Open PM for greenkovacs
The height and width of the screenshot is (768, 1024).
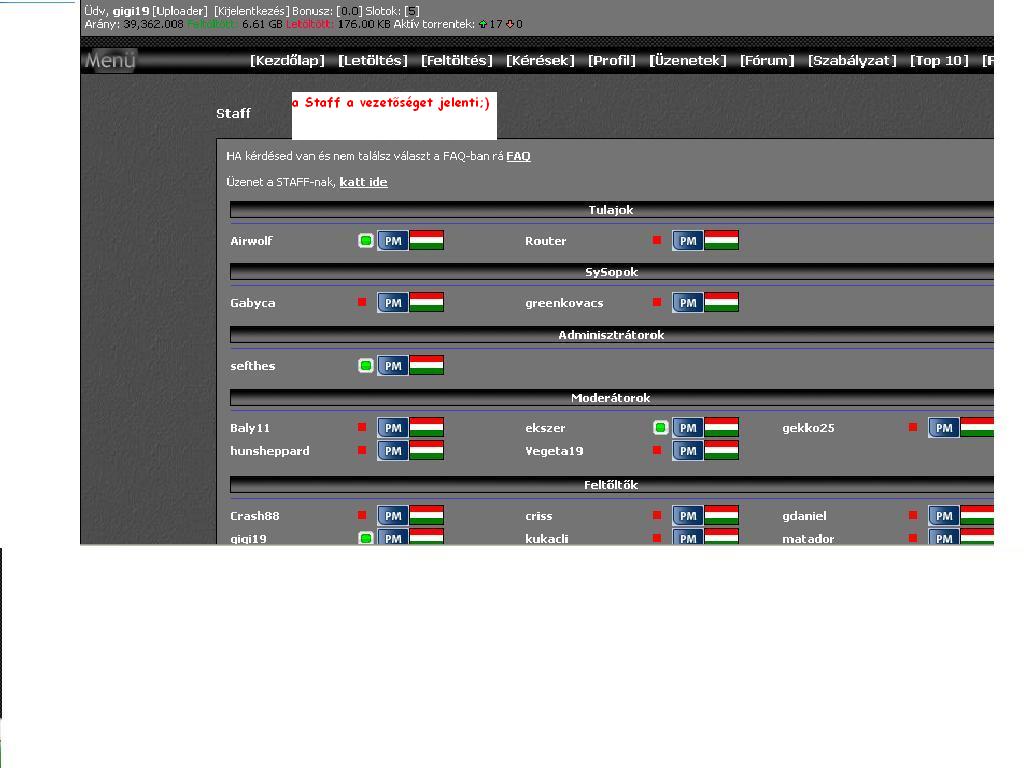(x=687, y=303)
